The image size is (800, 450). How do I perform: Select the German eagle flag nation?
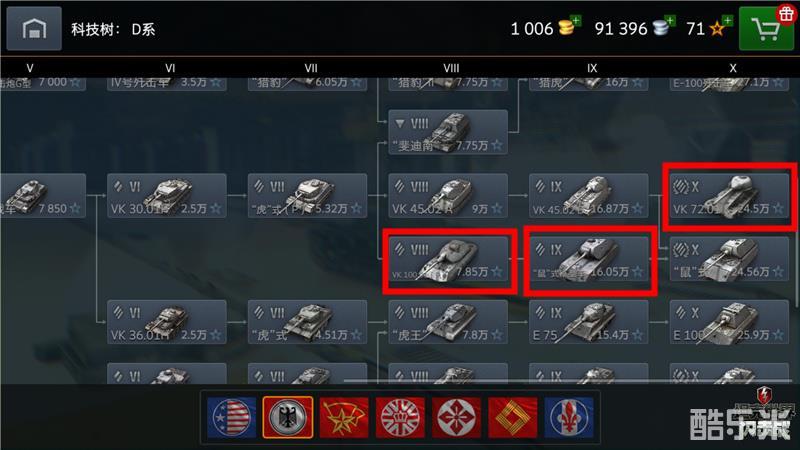(288, 417)
